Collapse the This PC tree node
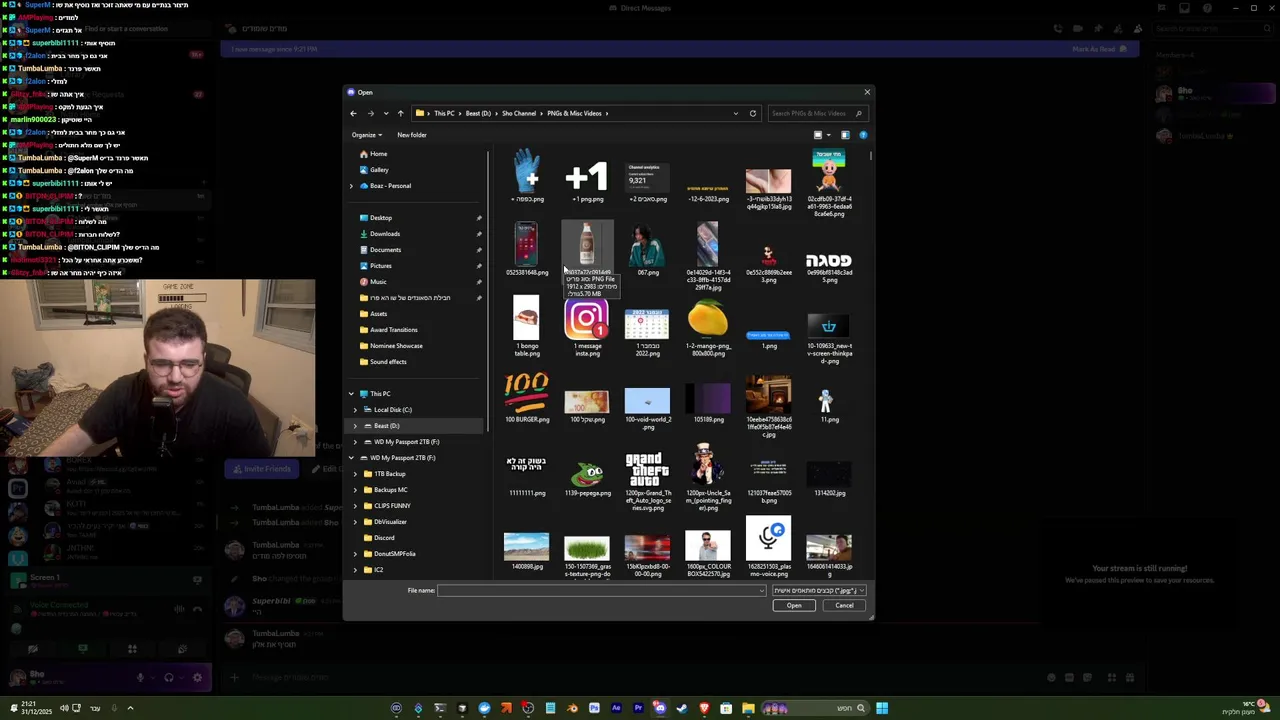The height and width of the screenshot is (720, 1280). point(351,394)
